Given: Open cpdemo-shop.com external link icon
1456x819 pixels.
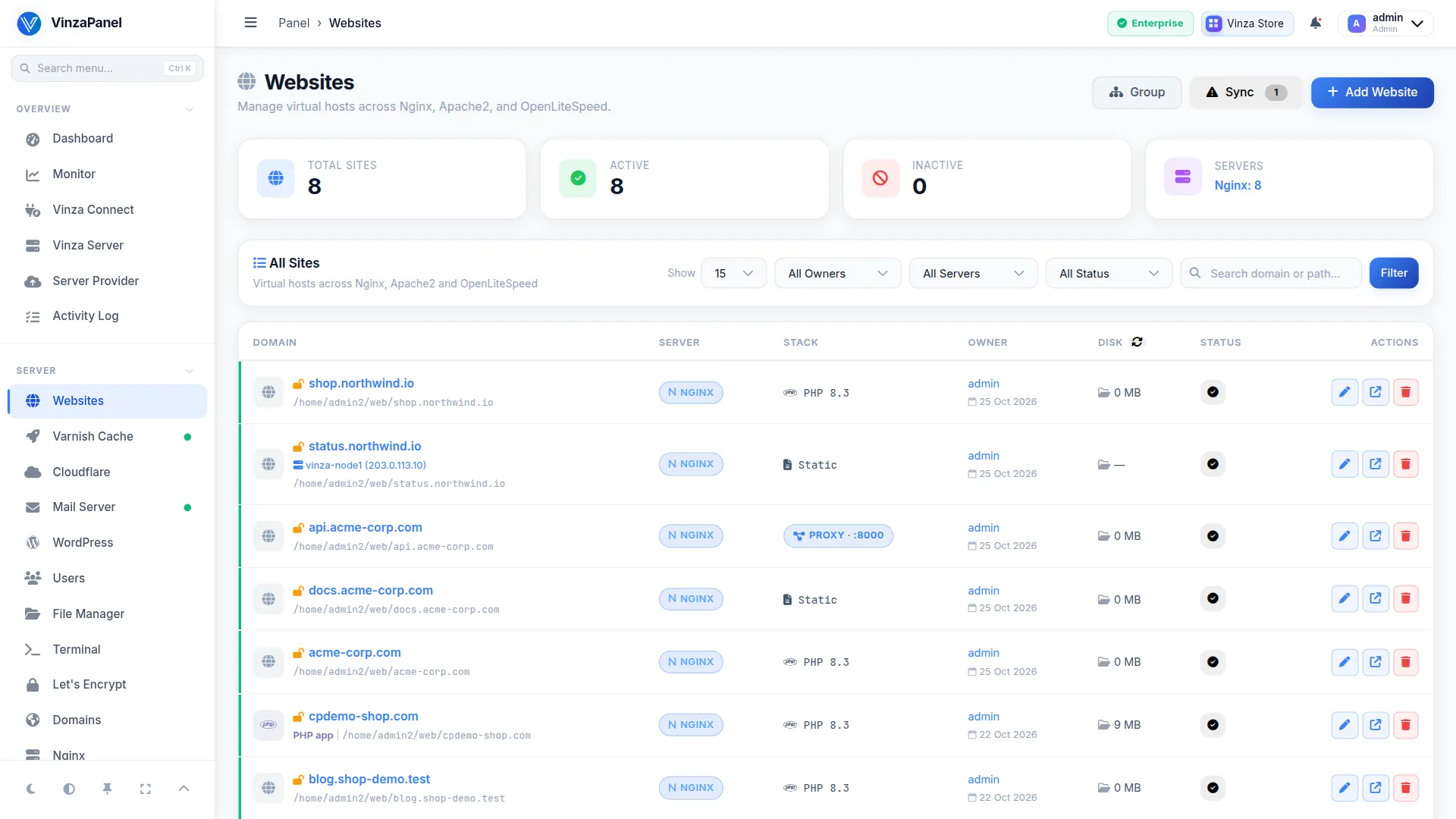Looking at the screenshot, I should [x=1375, y=725].
